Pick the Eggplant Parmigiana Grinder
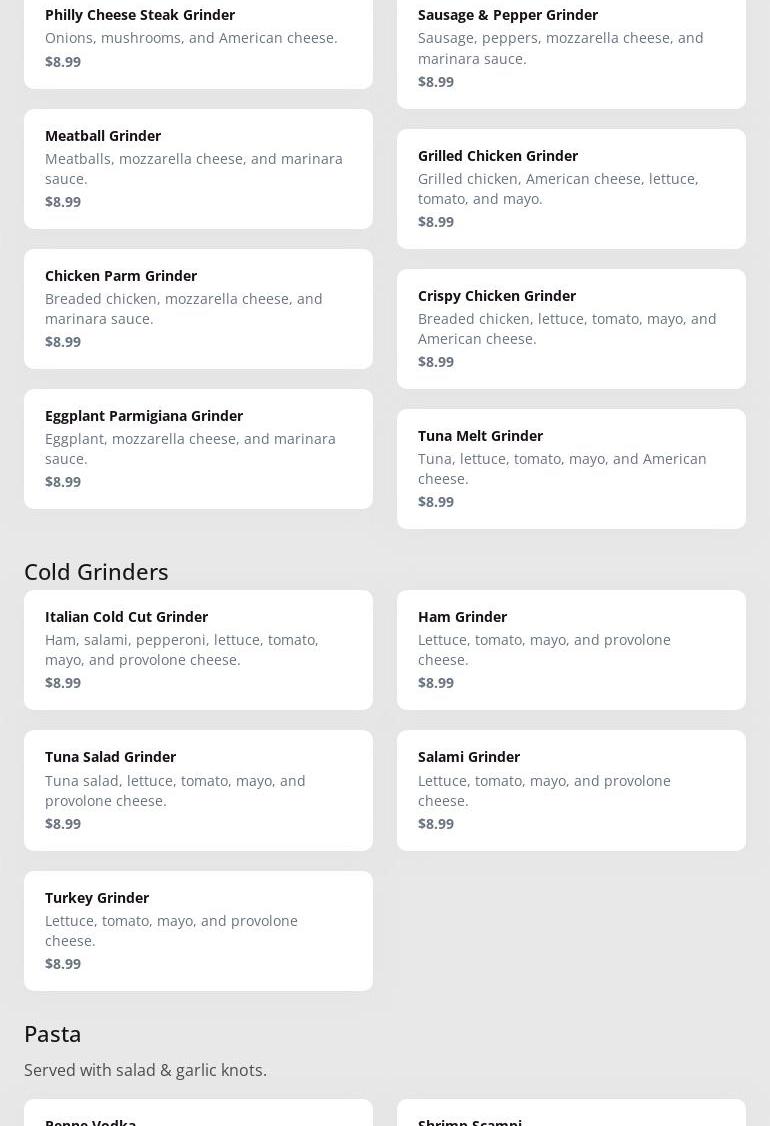The image size is (770, 1126). [x=198, y=449]
